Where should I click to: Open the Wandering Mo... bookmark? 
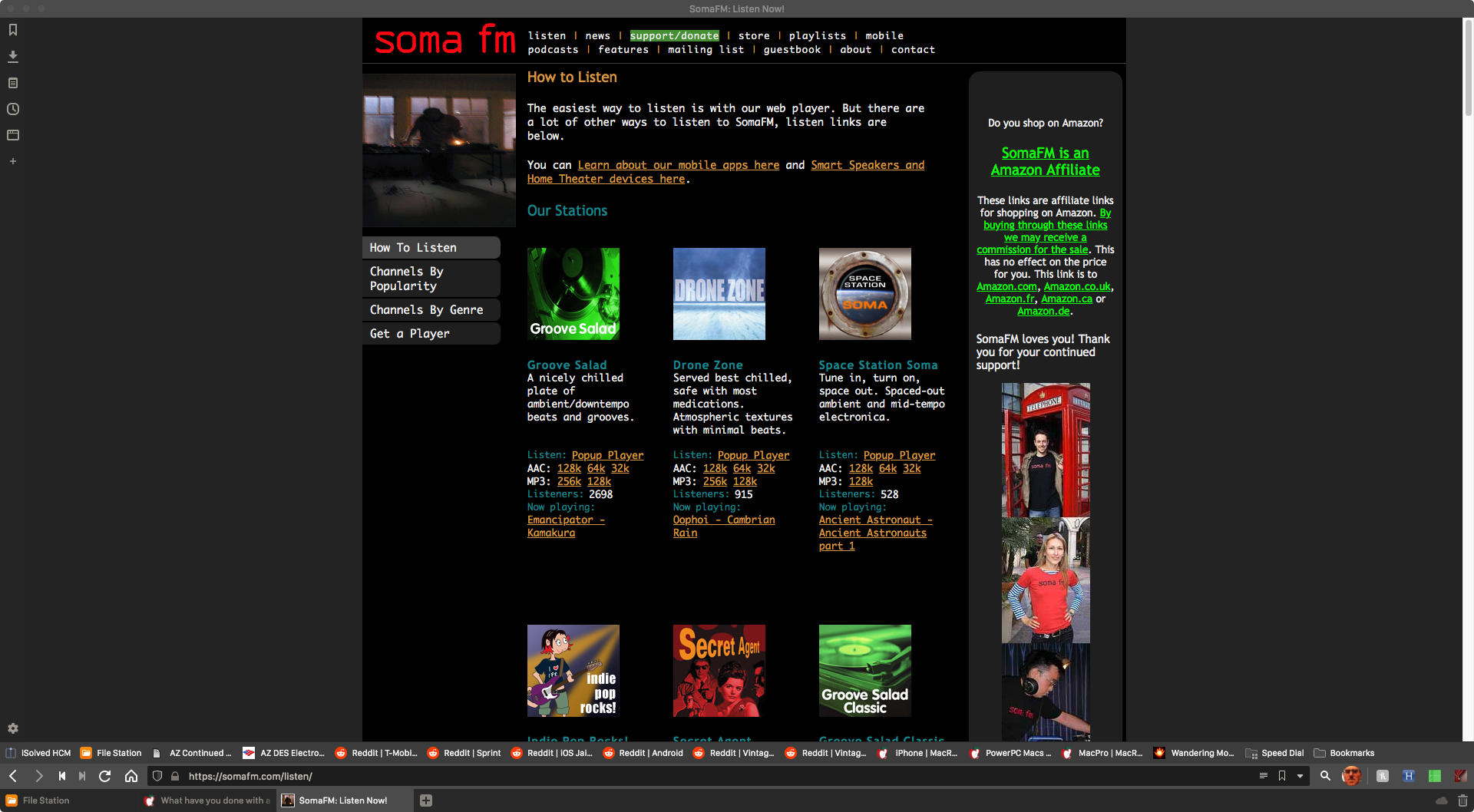point(1195,753)
